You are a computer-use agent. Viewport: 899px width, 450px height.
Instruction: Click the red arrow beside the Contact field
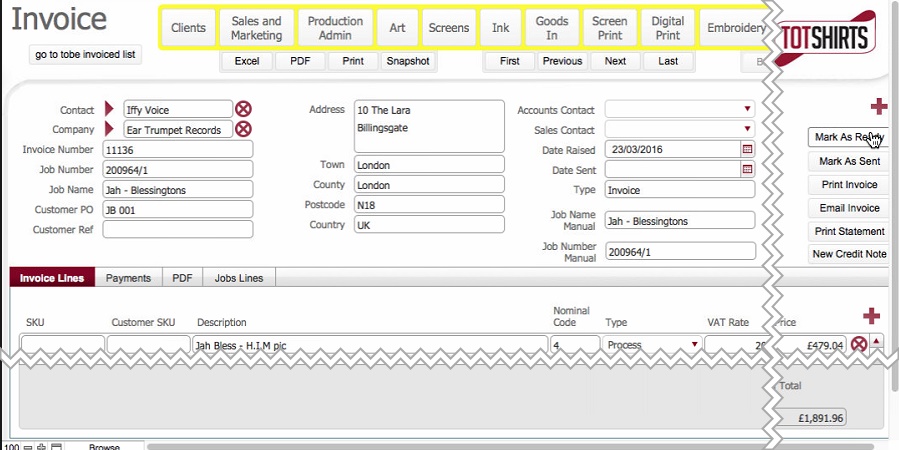coord(110,109)
